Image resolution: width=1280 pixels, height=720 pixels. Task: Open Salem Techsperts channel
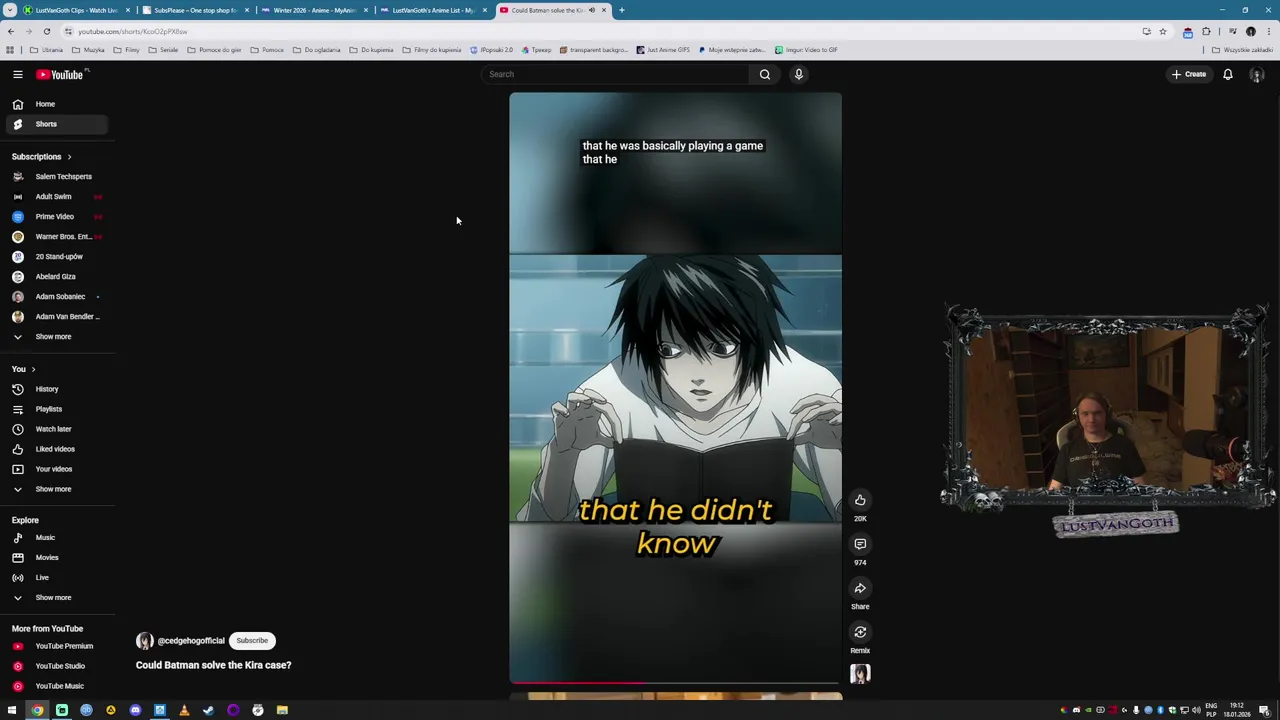[x=56, y=177]
